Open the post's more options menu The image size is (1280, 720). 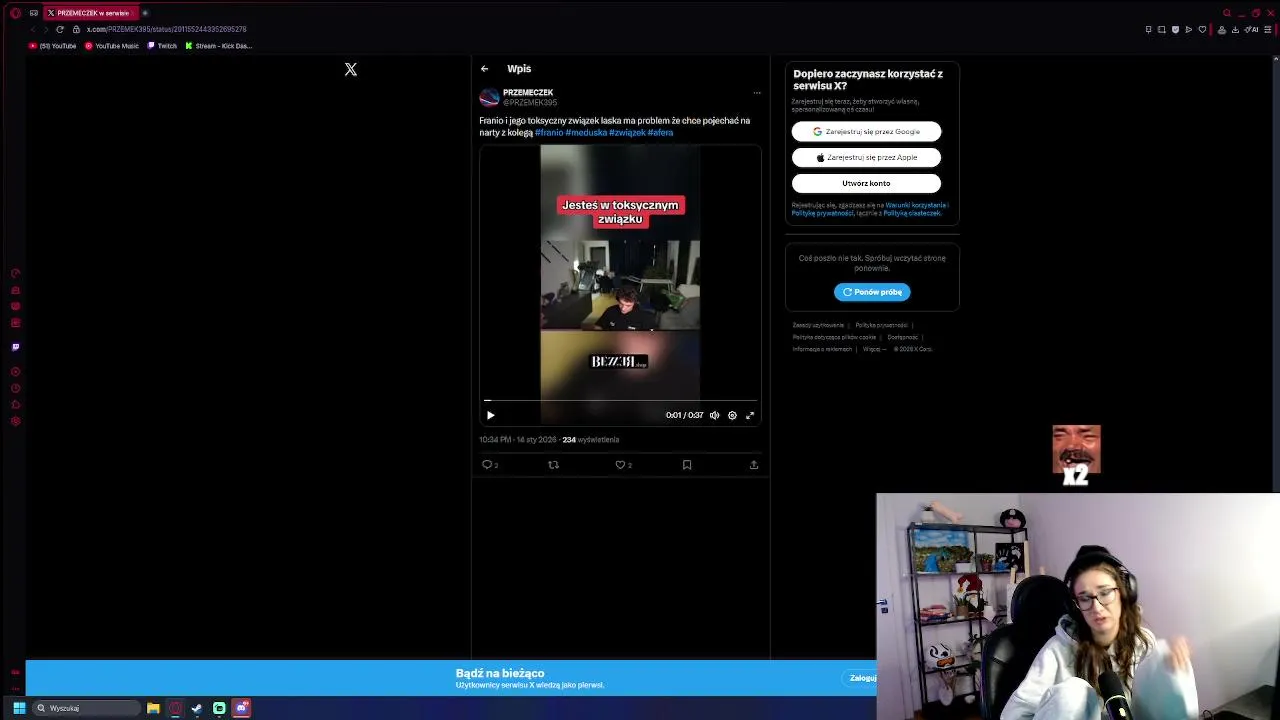(757, 93)
